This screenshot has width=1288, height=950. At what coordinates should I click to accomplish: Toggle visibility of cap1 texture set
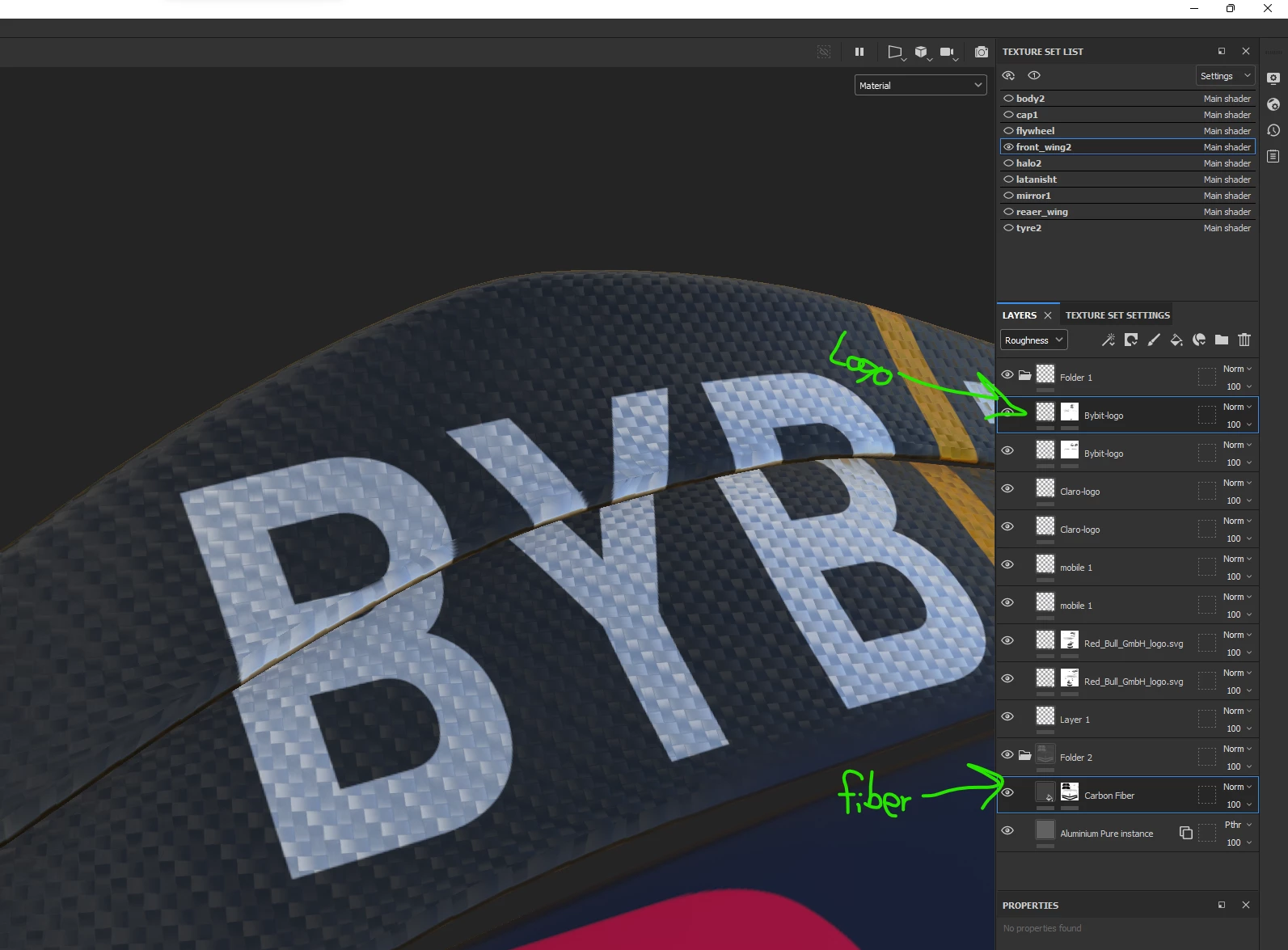[x=1008, y=114]
